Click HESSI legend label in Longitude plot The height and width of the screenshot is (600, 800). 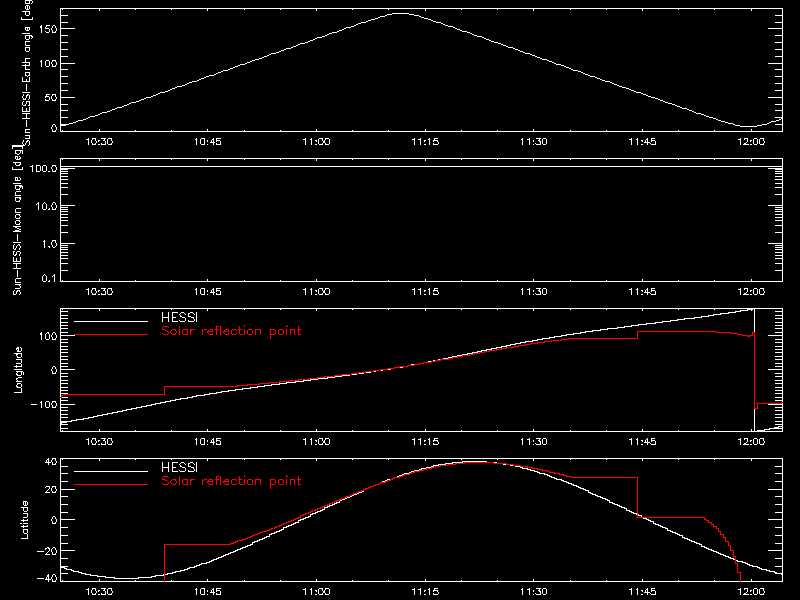(179, 317)
